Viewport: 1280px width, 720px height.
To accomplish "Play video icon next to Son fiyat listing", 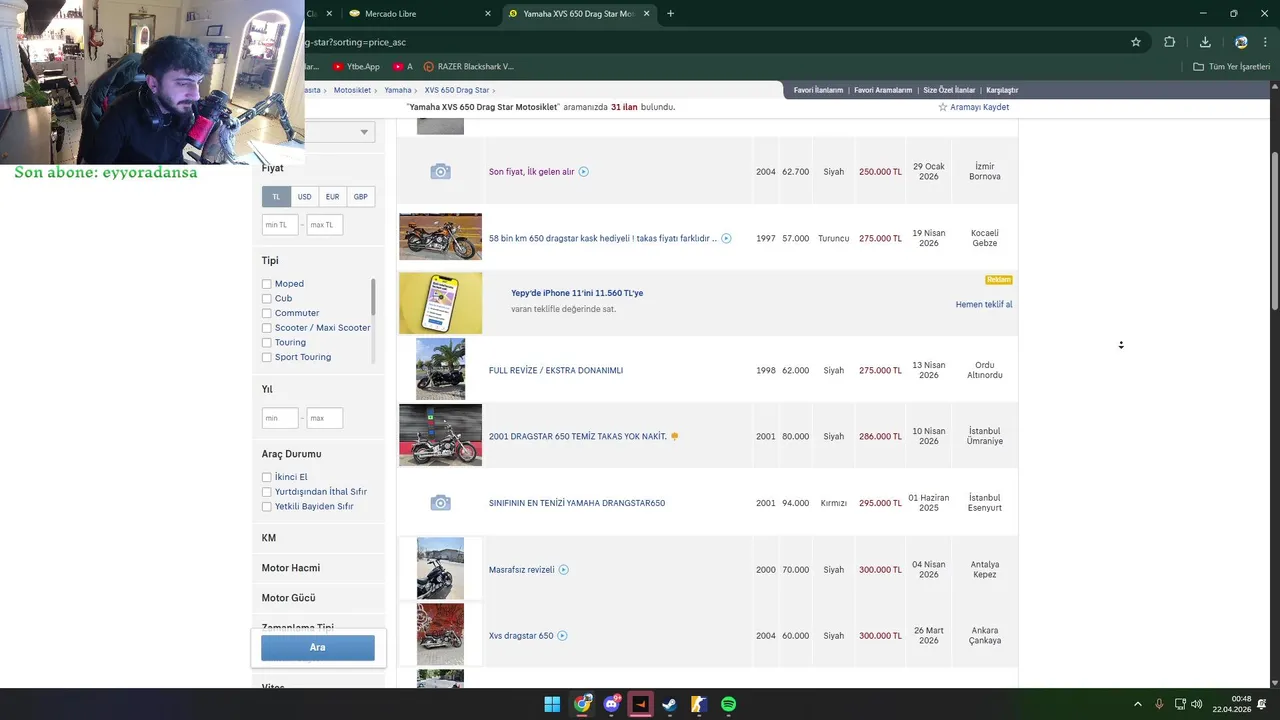I will click(584, 172).
